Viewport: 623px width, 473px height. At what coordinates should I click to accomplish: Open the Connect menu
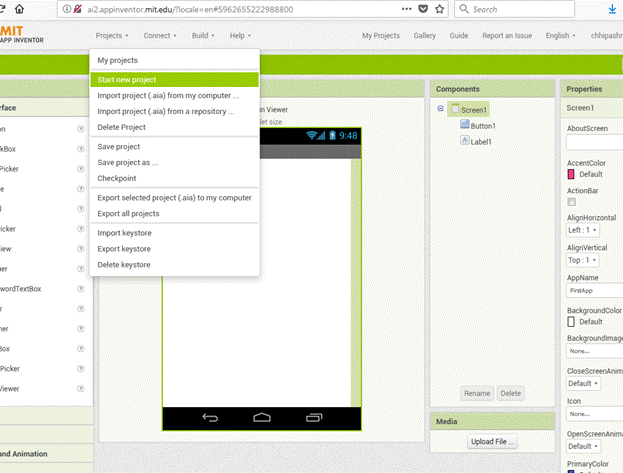[160, 36]
